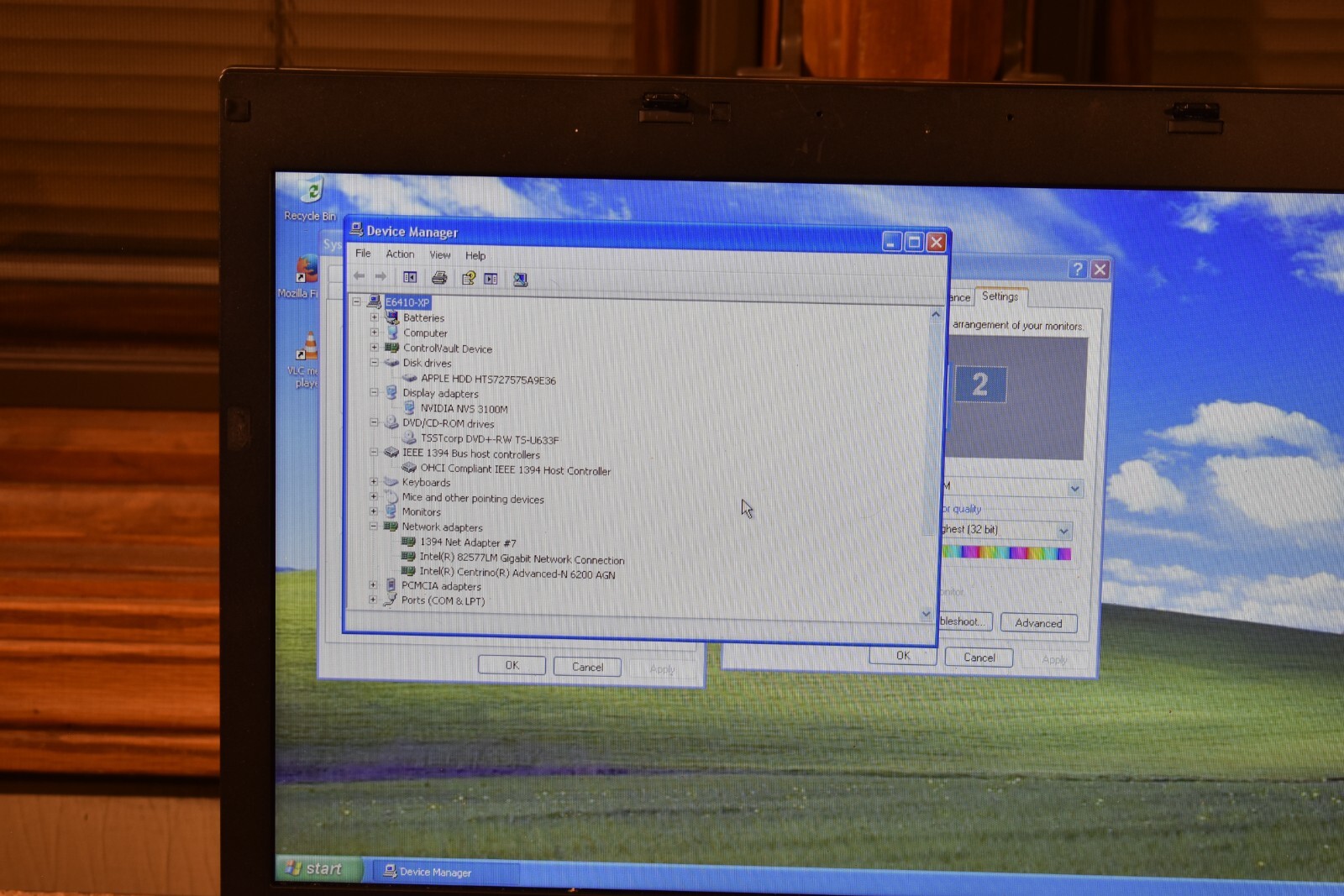Click OK in Display Properties dialog
Viewport: 1344px width, 896px height.
click(903, 656)
